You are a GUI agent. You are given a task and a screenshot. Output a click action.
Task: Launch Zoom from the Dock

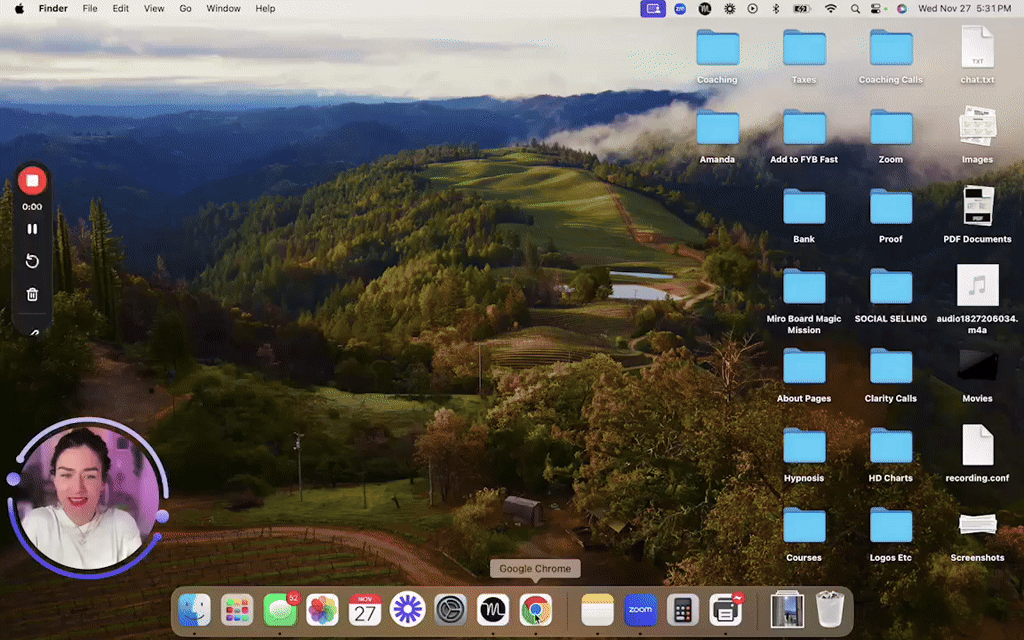click(x=640, y=609)
